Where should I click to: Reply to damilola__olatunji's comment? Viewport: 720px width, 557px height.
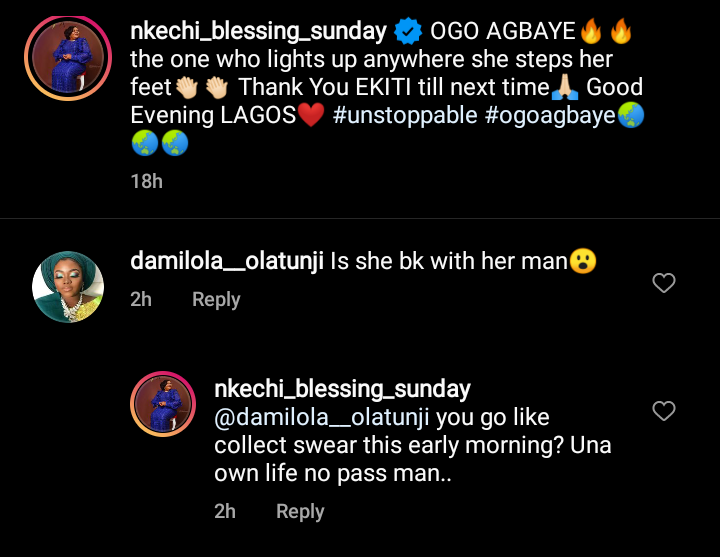click(x=216, y=299)
